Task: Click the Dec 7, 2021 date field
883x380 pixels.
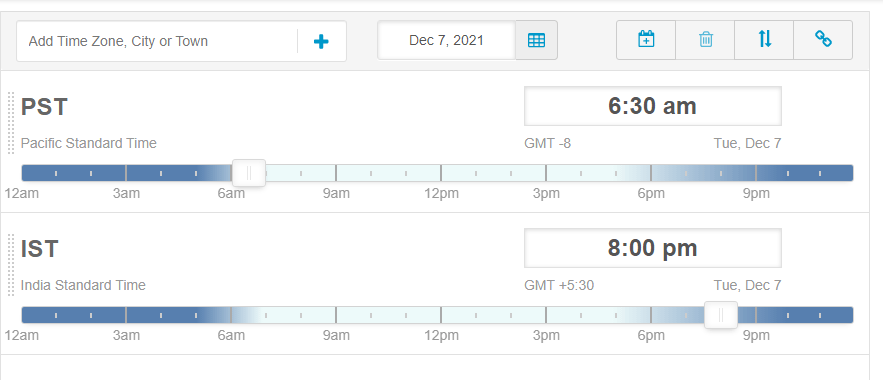Action: point(447,41)
